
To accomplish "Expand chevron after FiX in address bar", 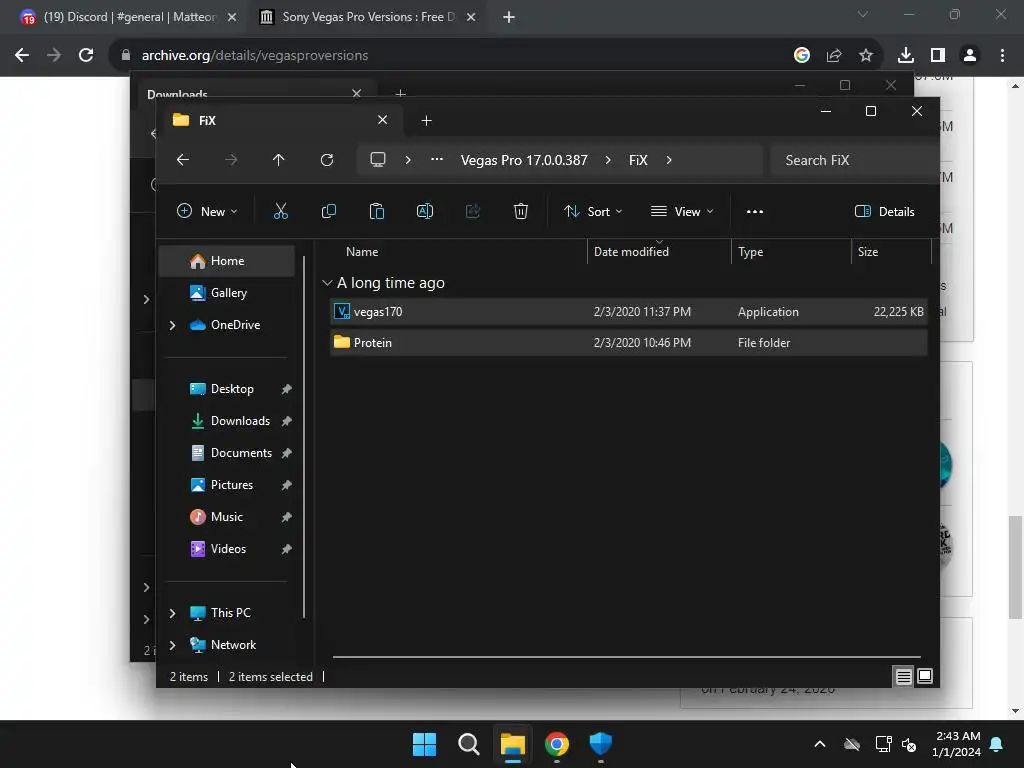I will [669, 160].
